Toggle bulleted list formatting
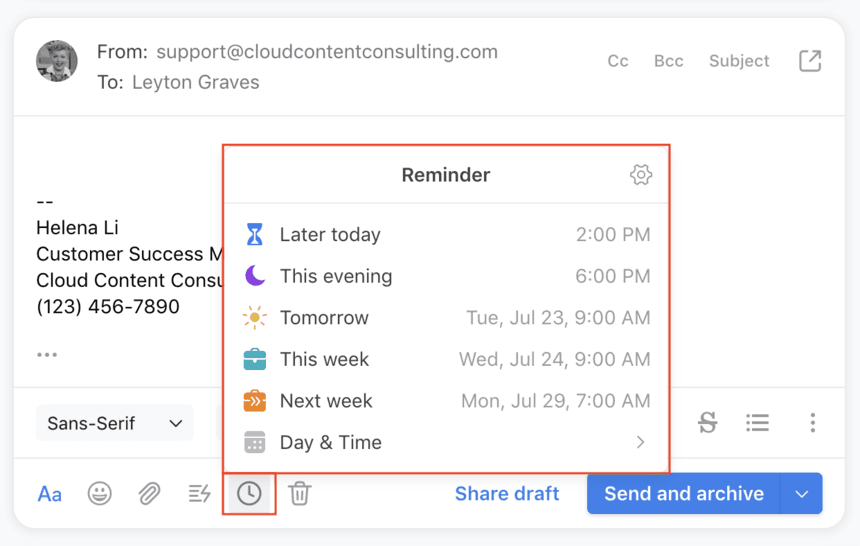The height and width of the screenshot is (546, 860). coord(757,423)
